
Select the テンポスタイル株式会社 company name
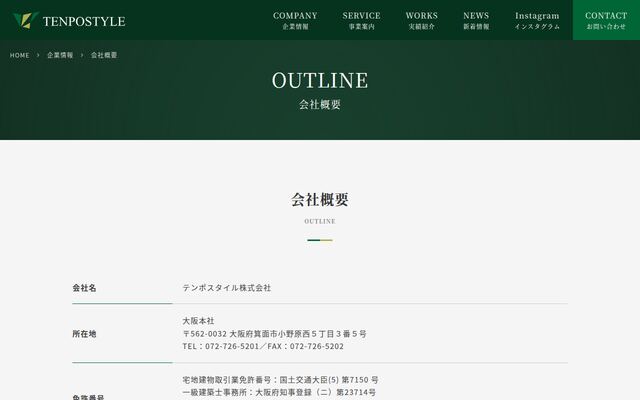[227, 288]
